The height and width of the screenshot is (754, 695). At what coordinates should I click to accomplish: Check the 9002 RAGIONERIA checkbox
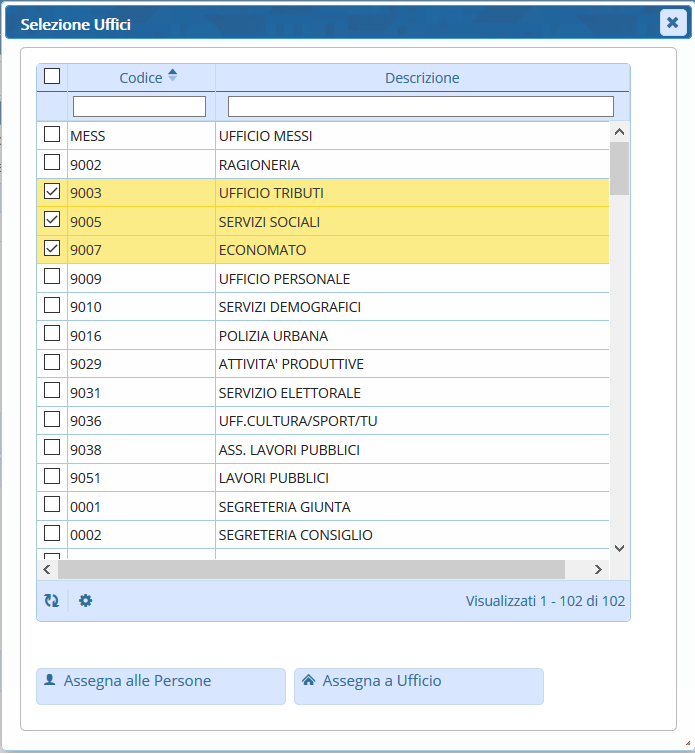[x=52, y=163]
